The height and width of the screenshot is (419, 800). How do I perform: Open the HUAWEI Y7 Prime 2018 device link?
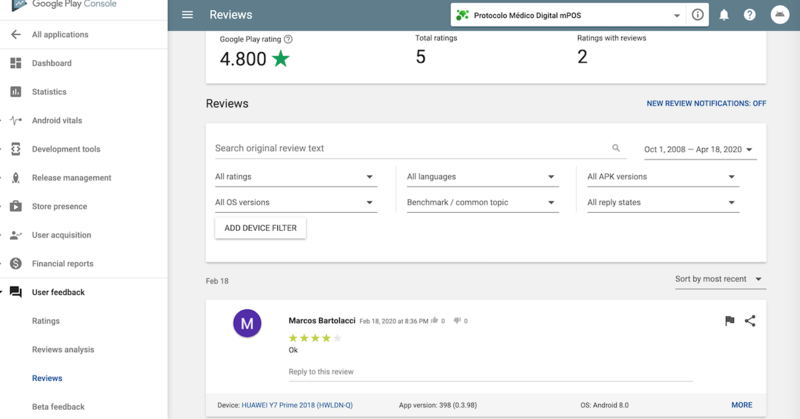click(297, 405)
